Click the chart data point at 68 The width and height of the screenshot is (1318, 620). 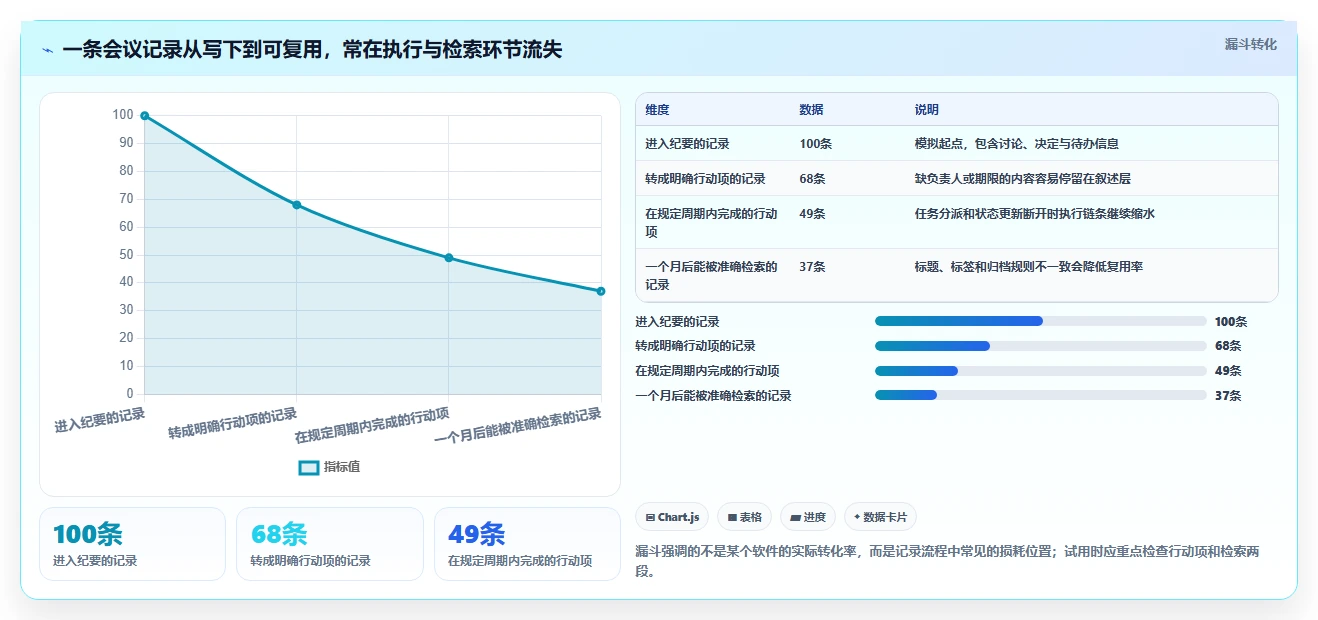tap(297, 205)
